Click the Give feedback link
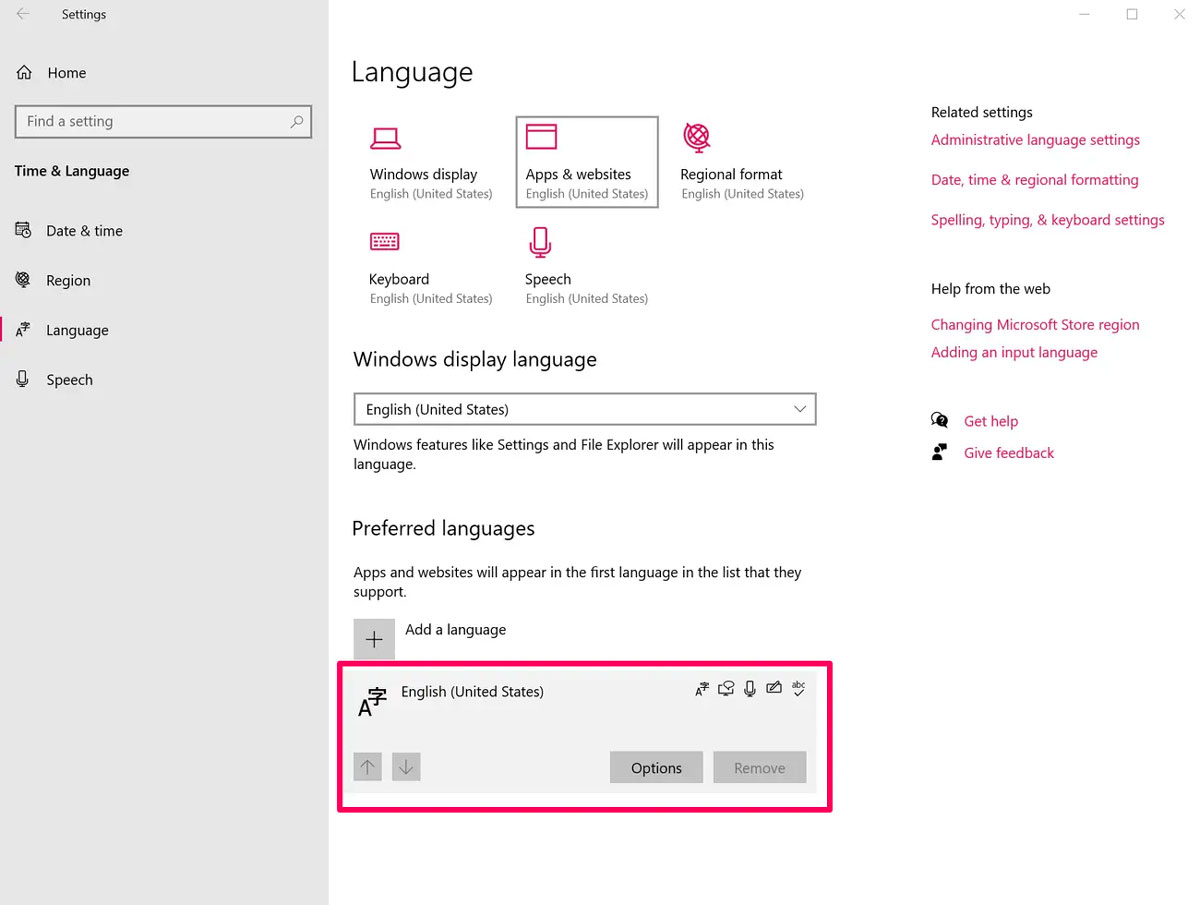The image size is (1200, 905). [x=1008, y=453]
